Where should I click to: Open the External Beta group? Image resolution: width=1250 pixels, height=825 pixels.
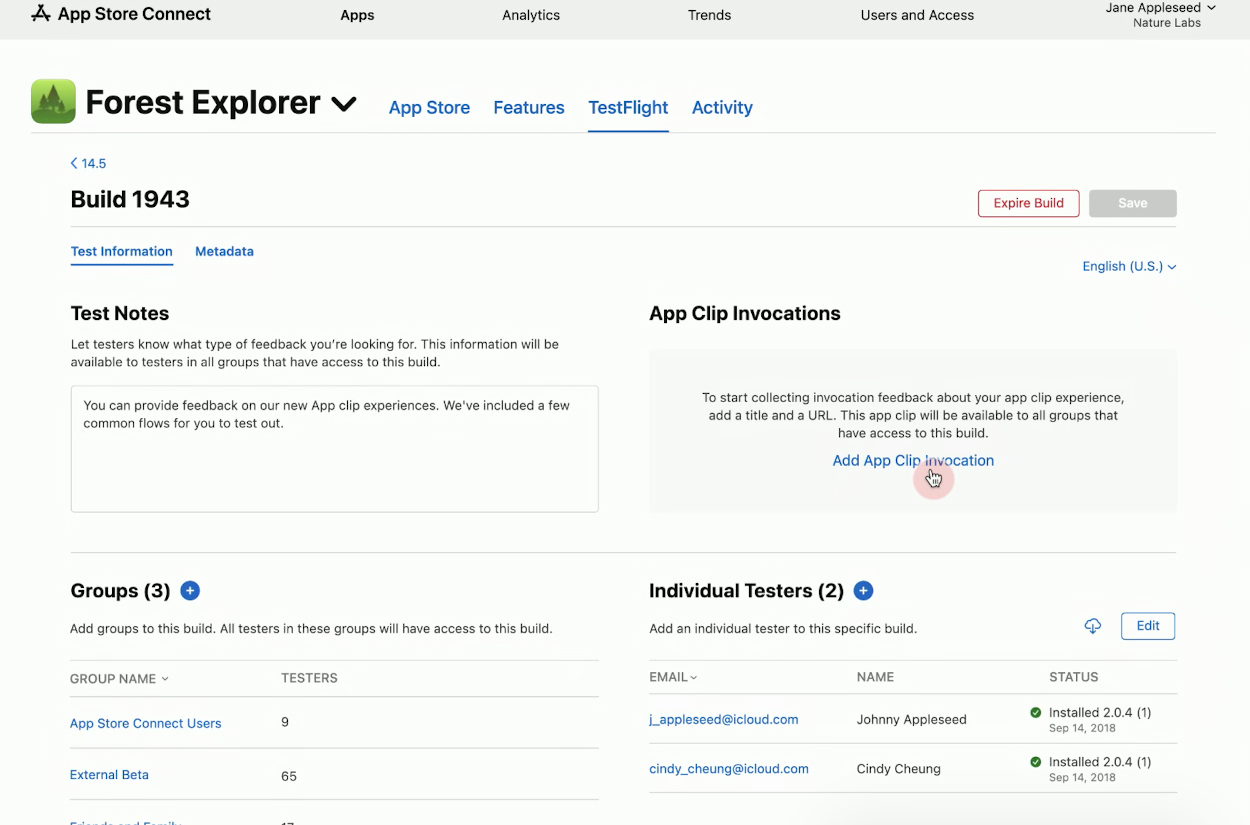(x=109, y=775)
